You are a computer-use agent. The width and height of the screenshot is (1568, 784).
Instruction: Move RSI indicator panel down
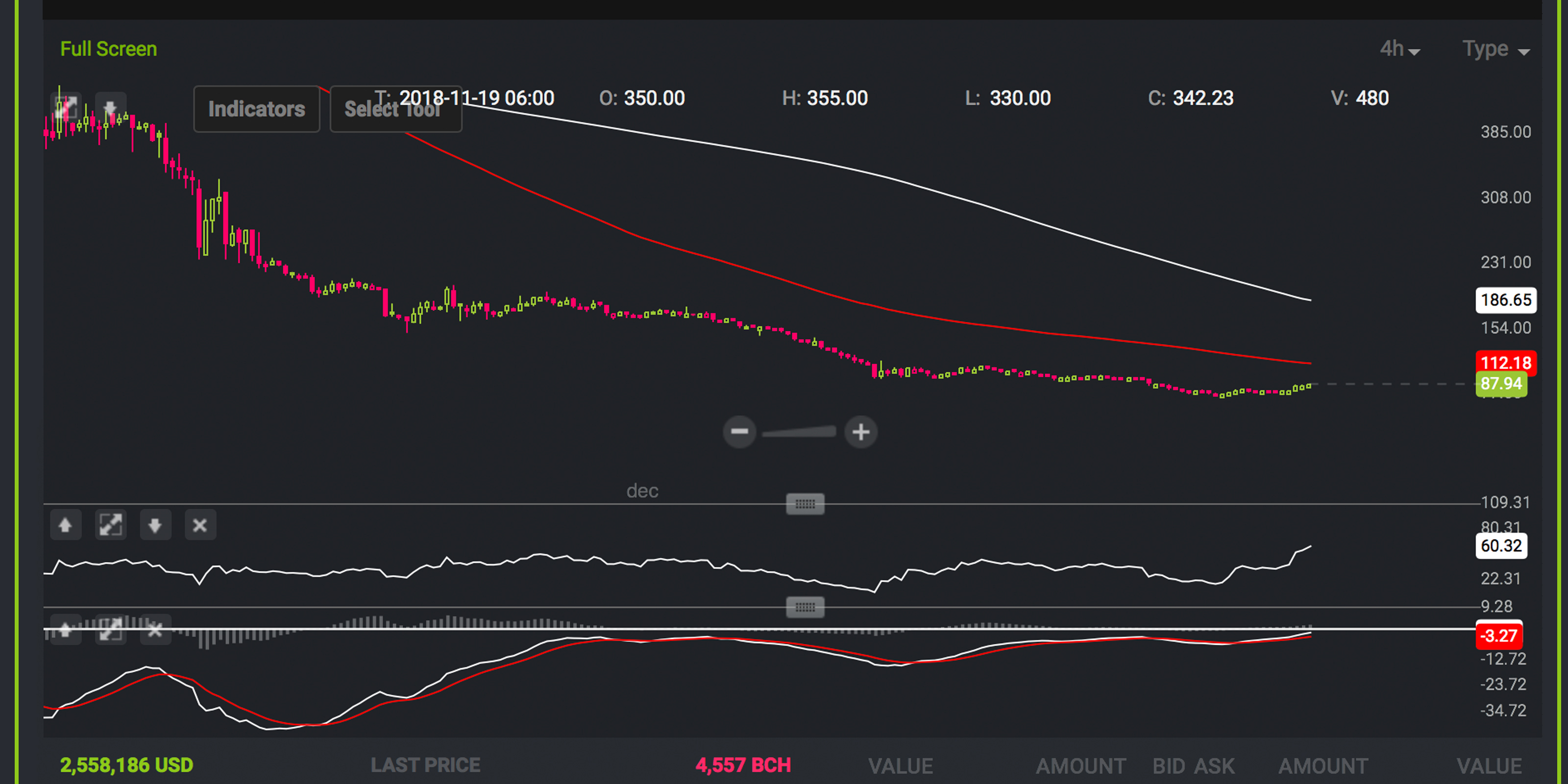[155, 525]
